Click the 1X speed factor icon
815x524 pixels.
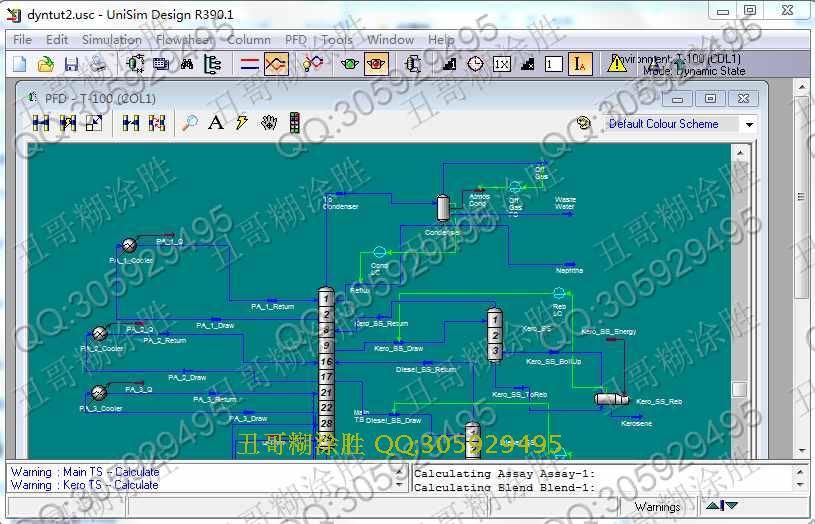(502, 64)
